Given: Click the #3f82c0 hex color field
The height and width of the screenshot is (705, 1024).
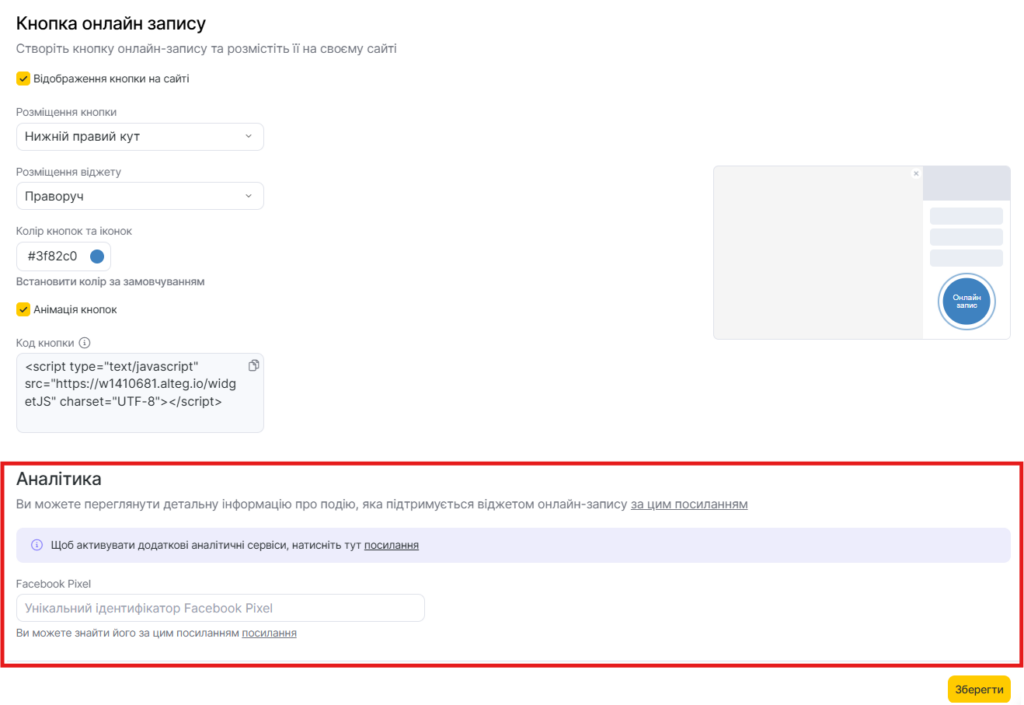Looking at the screenshot, I should (52, 256).
